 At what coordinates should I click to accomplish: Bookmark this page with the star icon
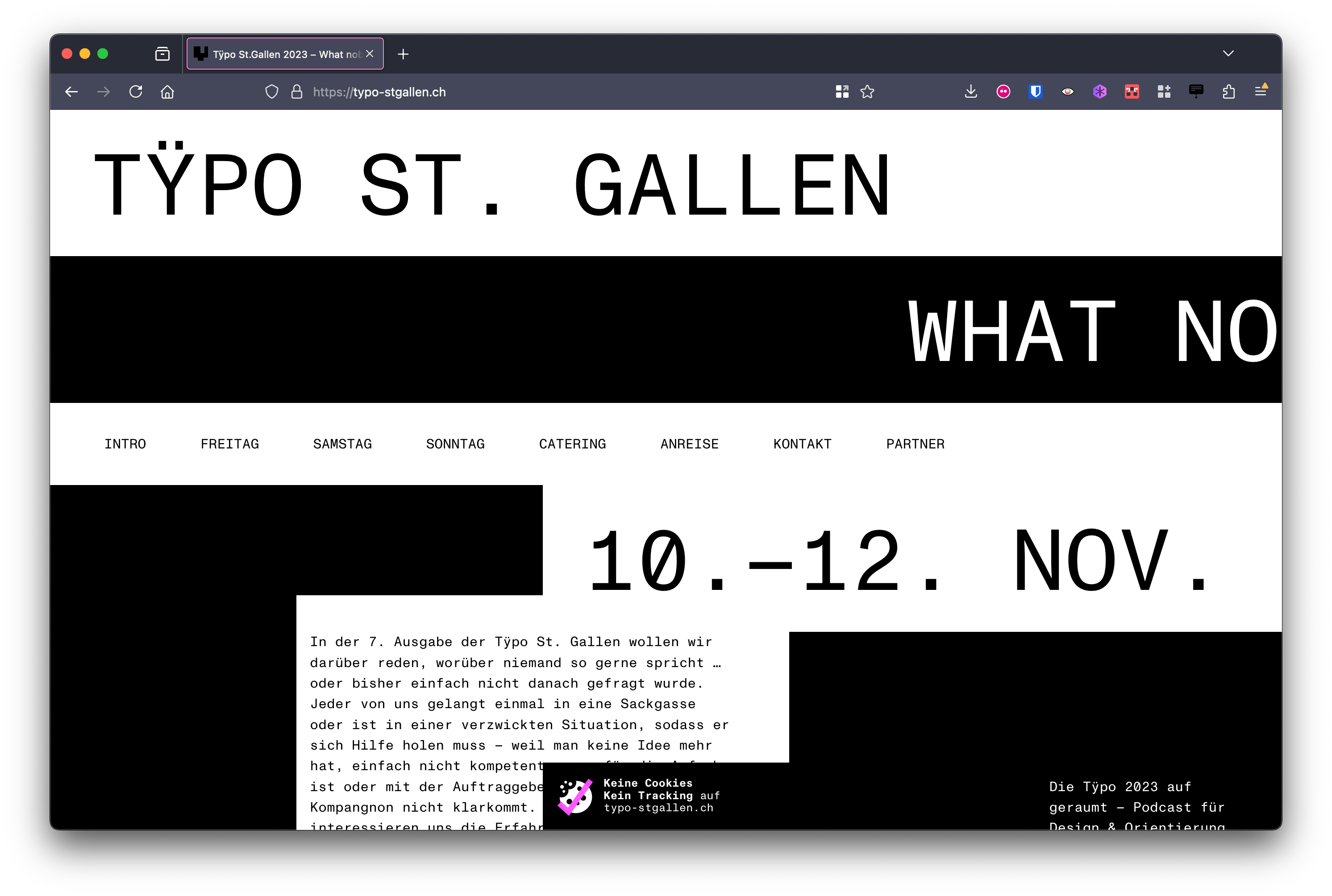click(867, 91)
